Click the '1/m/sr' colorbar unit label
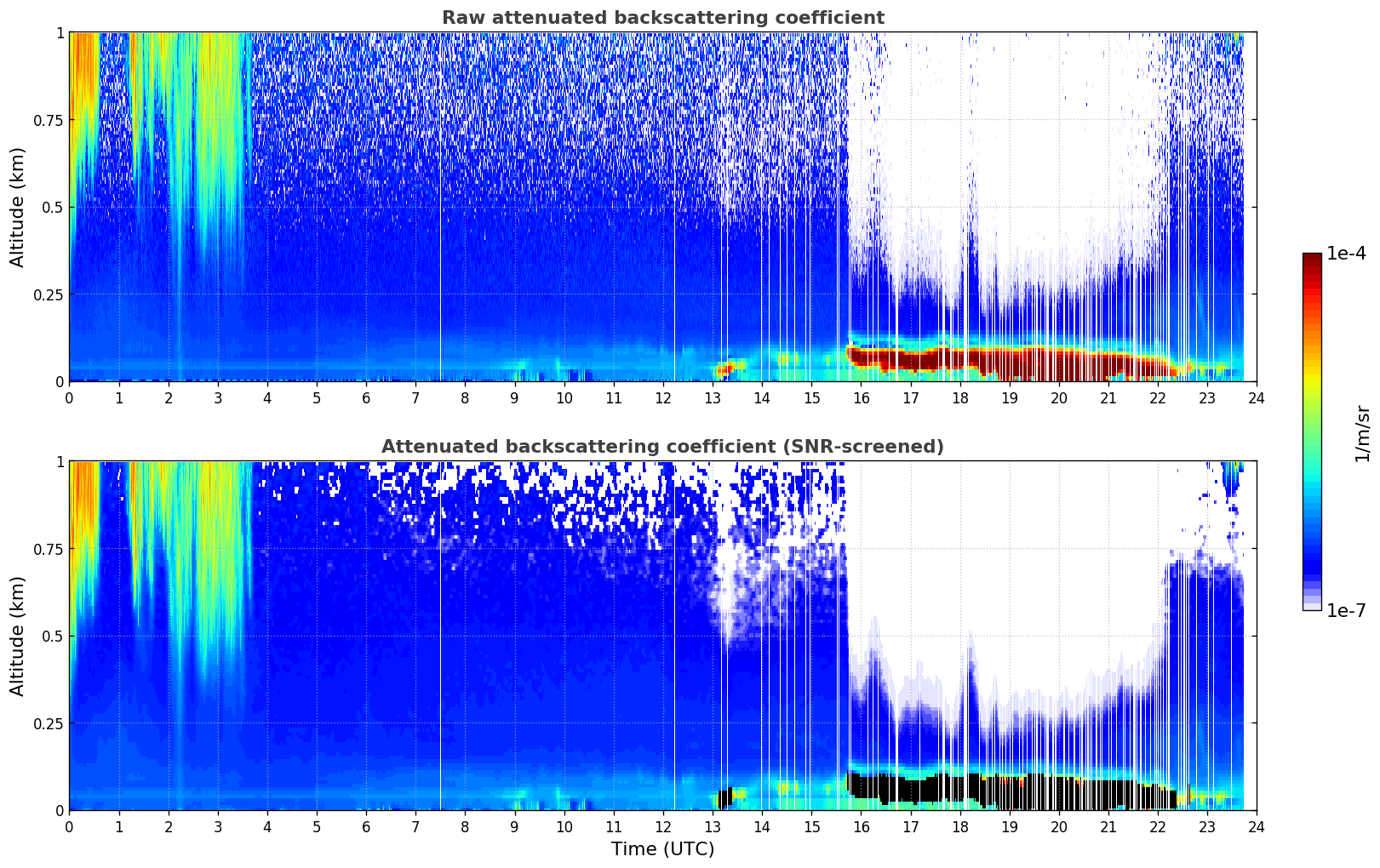This screenshot has height=868, width=1380. pyautogui.click(x=1362, y=432)
